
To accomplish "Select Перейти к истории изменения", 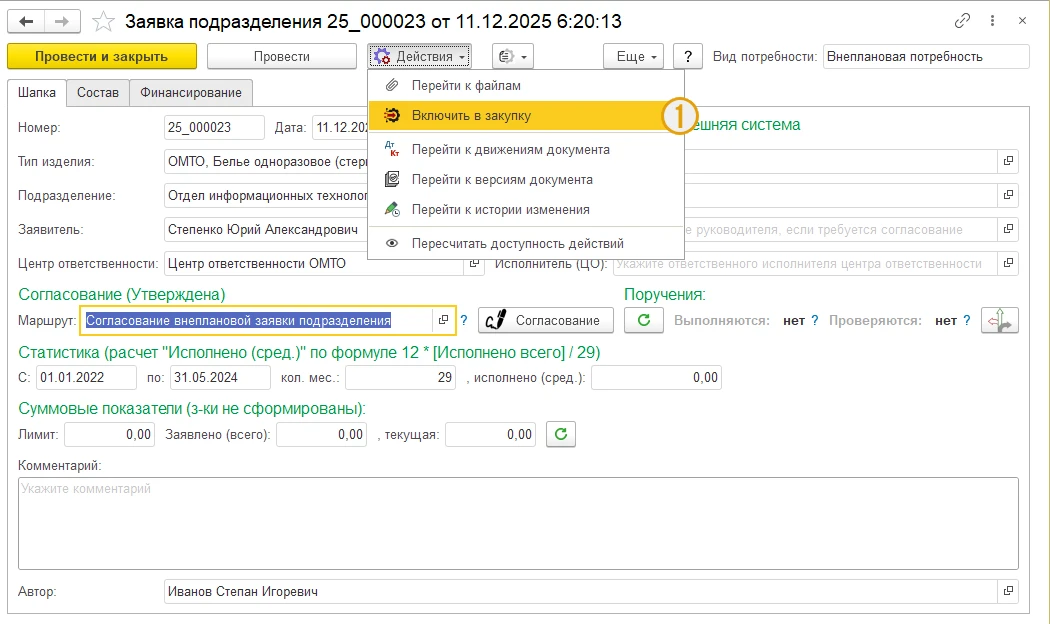I will tap(526, 210).
